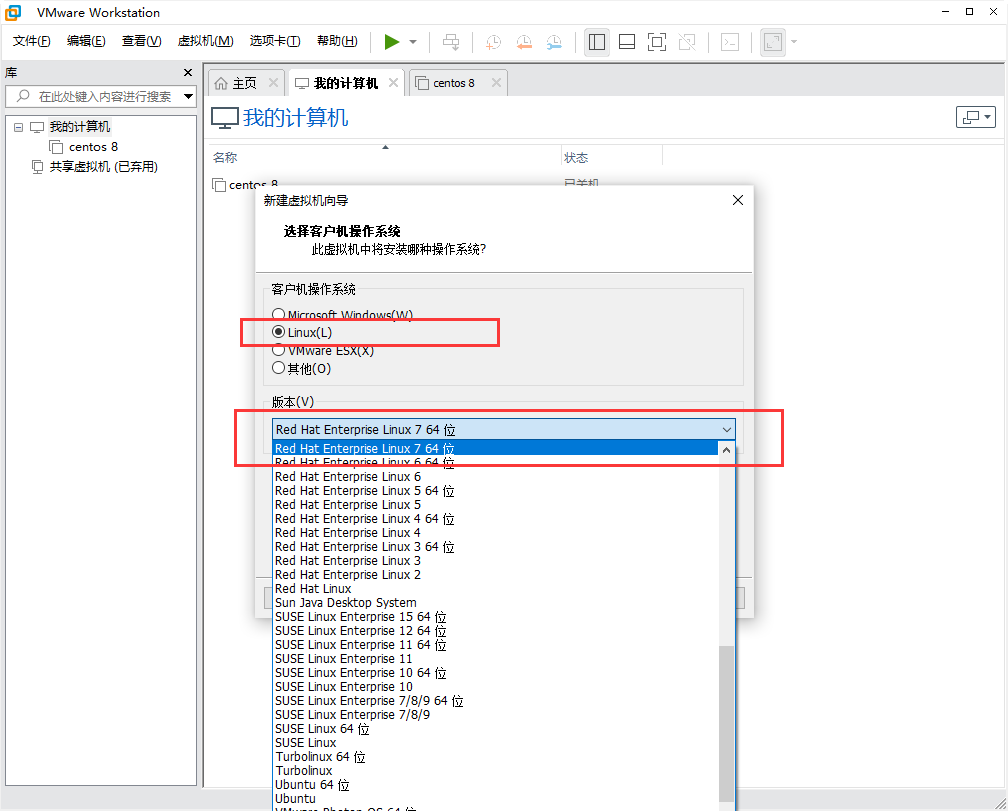The image size is (1008, 811).
Task: Open the 选项卡(T) menu
Action: point(275,41)
